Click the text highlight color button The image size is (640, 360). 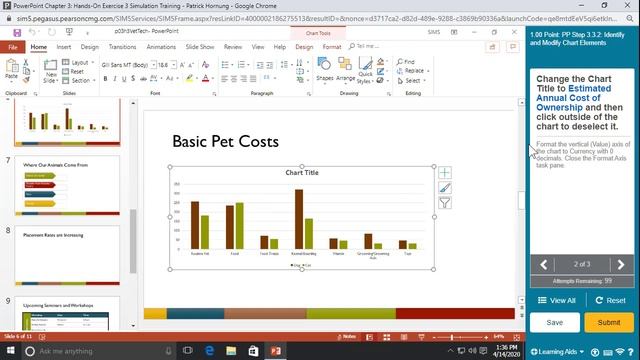pos(189,78)
